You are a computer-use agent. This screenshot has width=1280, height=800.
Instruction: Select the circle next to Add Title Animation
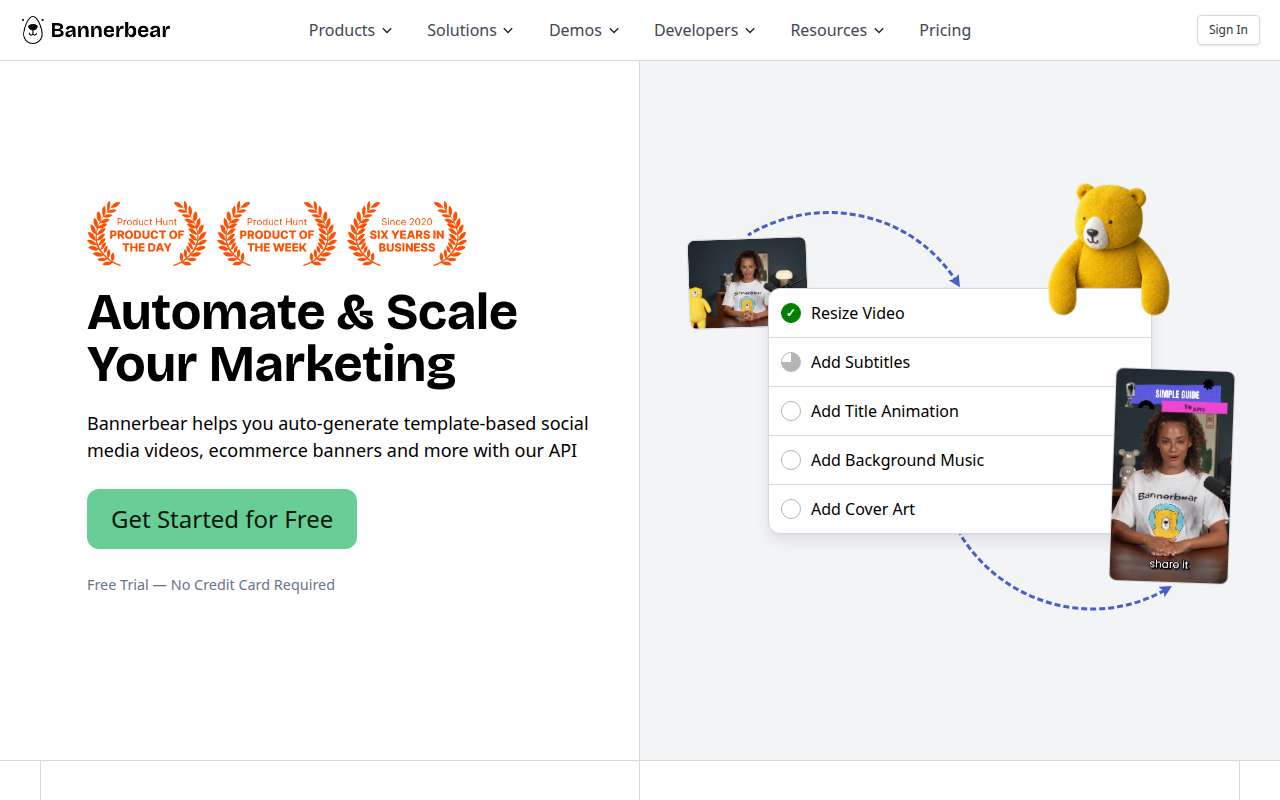pos(791,411)
